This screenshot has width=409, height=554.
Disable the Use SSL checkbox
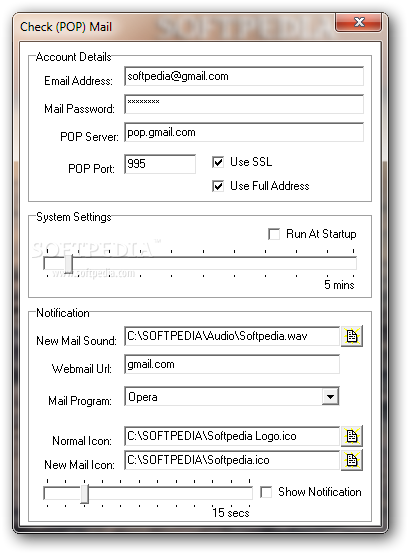click(218, 162)
